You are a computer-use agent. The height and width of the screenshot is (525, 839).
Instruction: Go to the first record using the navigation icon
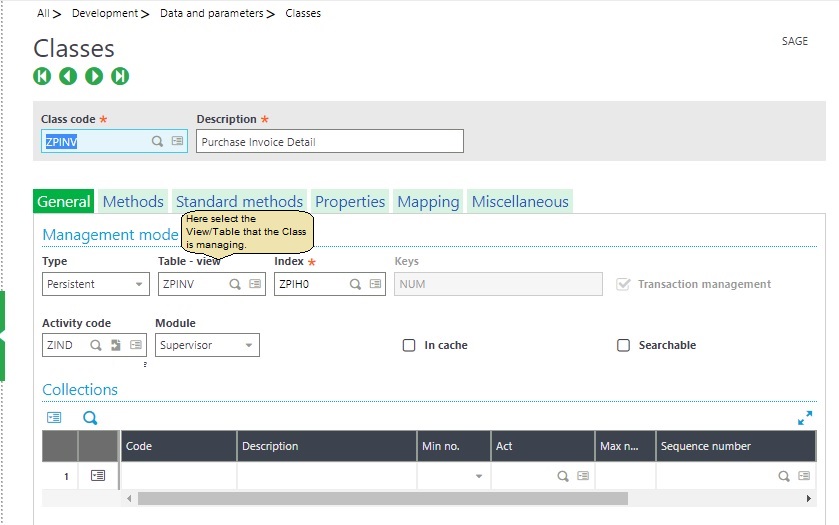click(42, 76)
